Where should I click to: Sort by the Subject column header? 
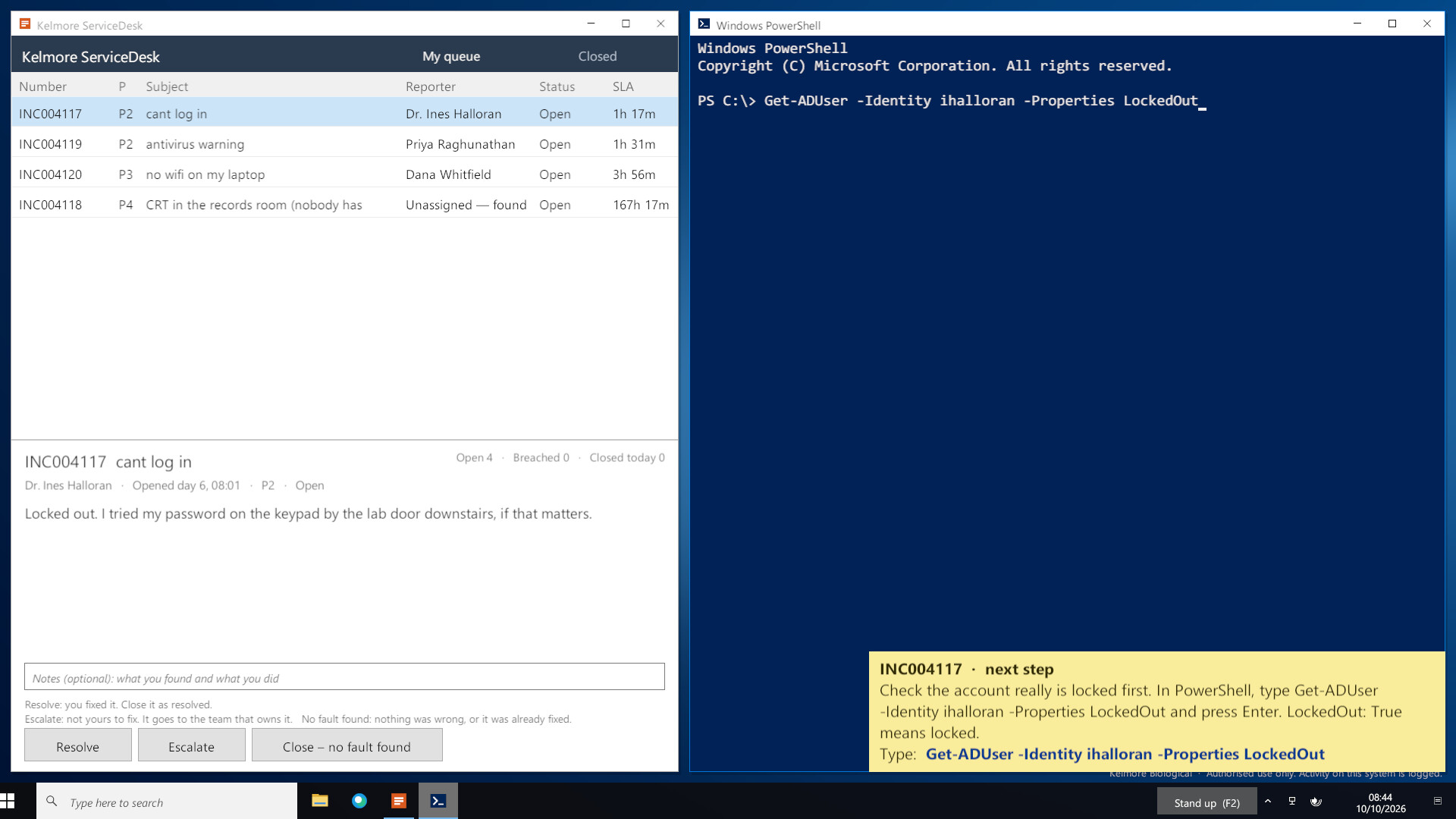pyautogui.click(x=167, y=86)
